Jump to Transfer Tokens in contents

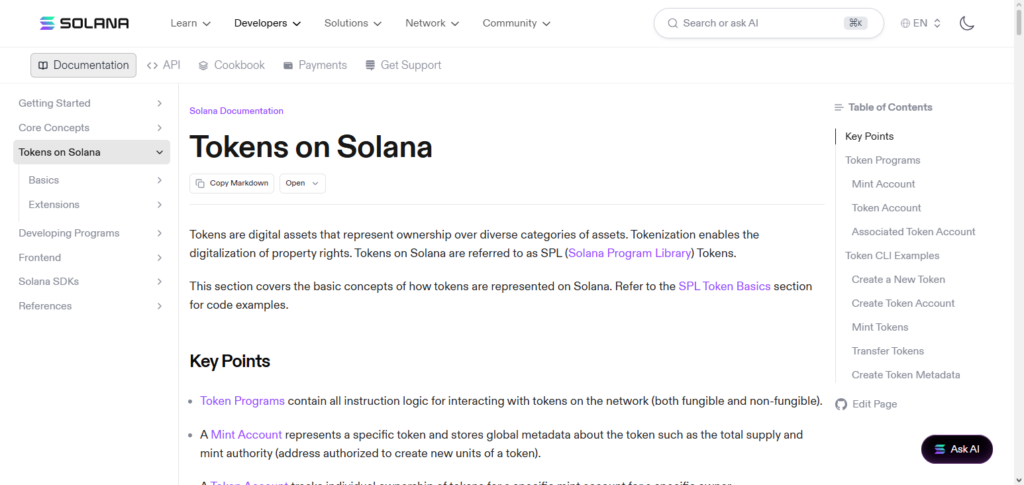click(x=888, y=351)
